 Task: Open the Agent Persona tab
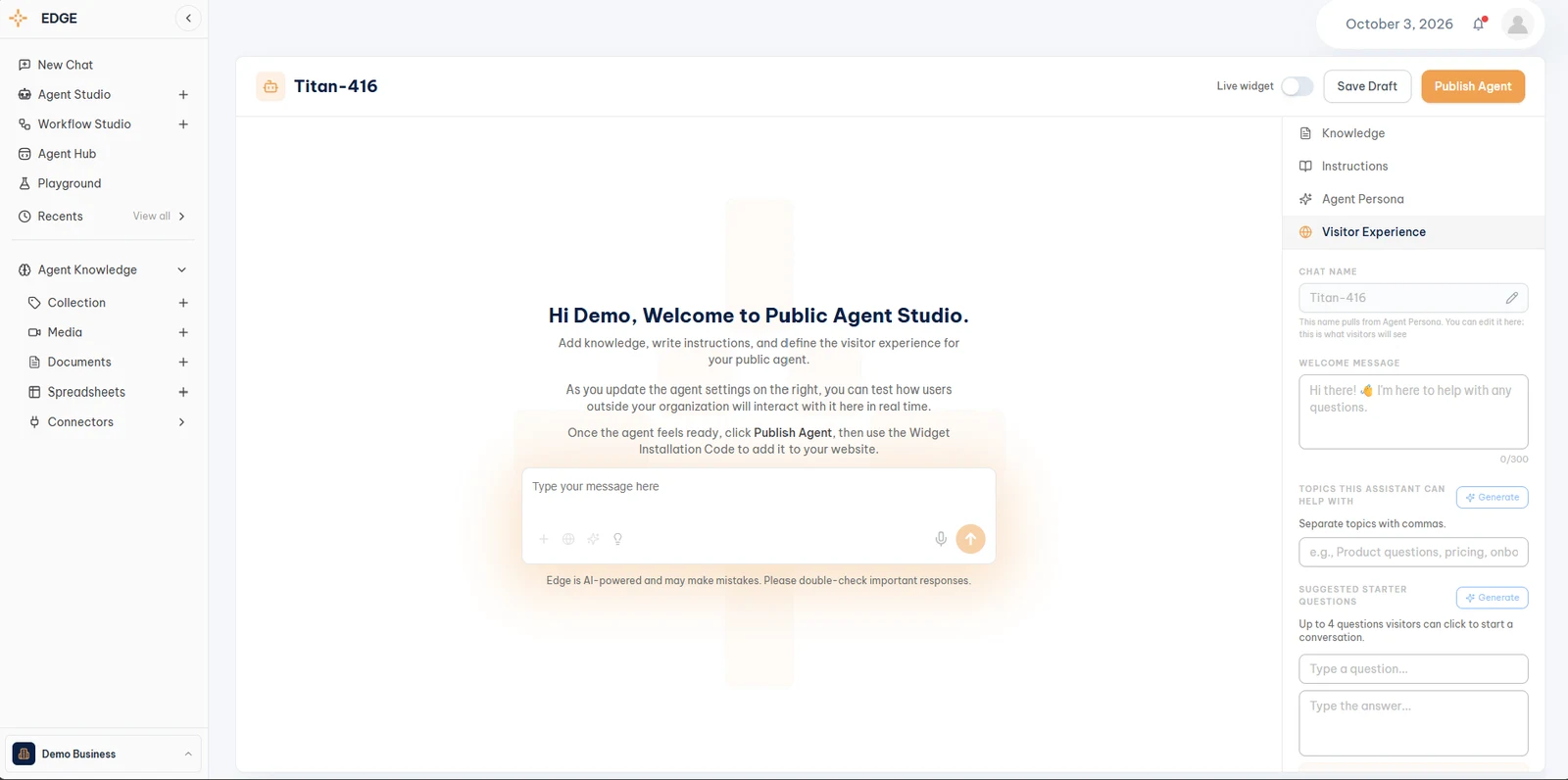tap(1413, 199)
